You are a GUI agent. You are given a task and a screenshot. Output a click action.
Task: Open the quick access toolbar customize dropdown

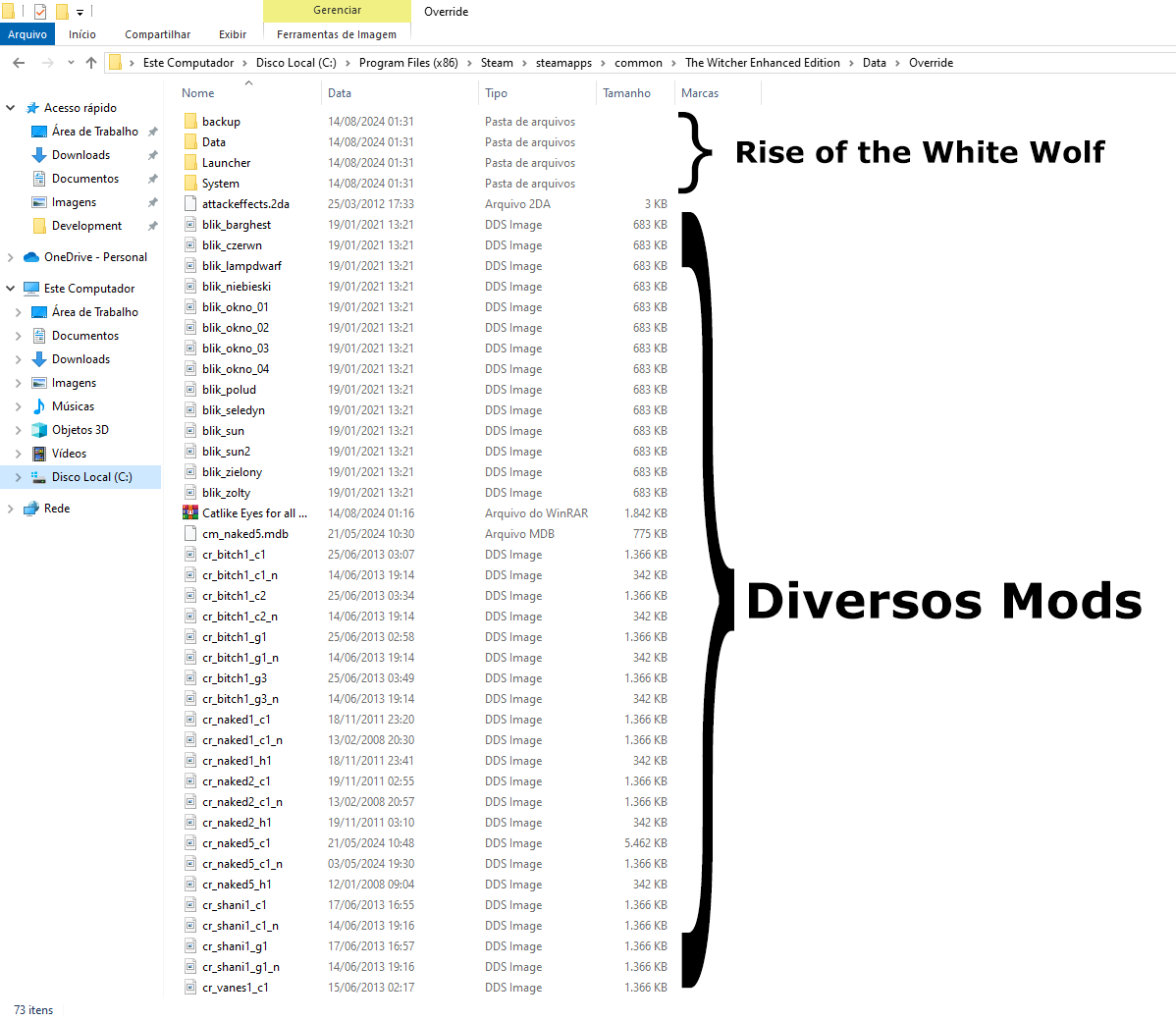tap(80, 12)
